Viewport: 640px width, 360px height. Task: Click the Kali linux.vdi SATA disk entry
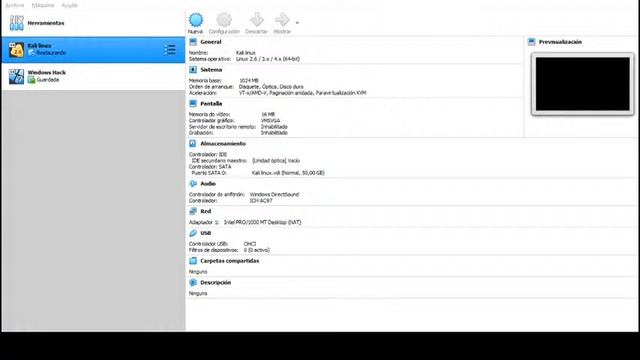288,173
